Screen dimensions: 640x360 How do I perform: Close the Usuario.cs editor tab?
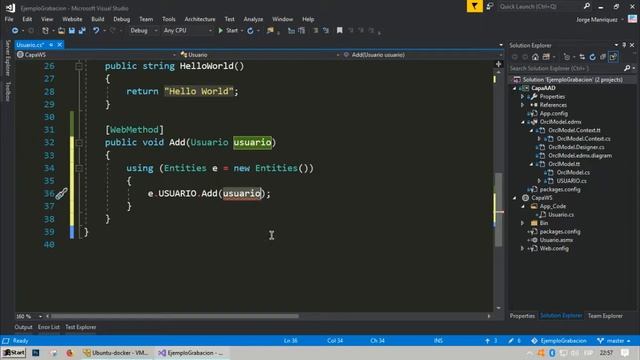click(60, 45)
